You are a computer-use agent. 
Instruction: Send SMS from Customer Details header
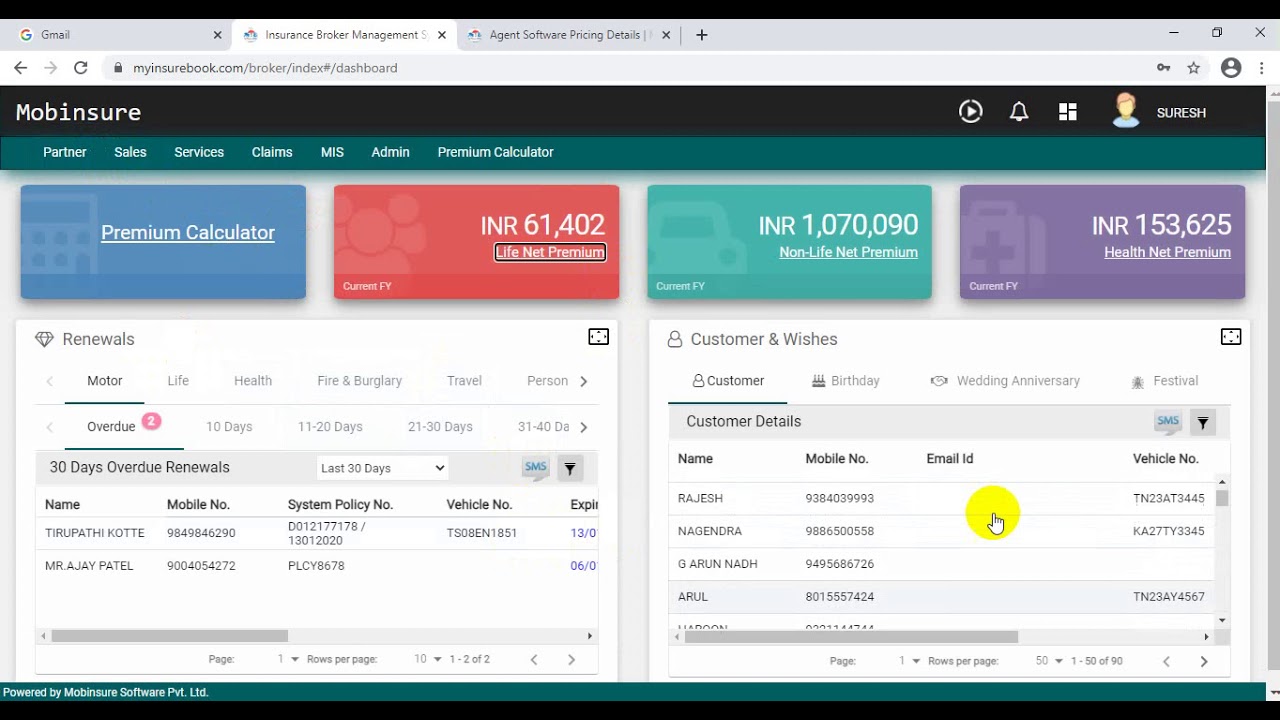tap(1168, 422)
